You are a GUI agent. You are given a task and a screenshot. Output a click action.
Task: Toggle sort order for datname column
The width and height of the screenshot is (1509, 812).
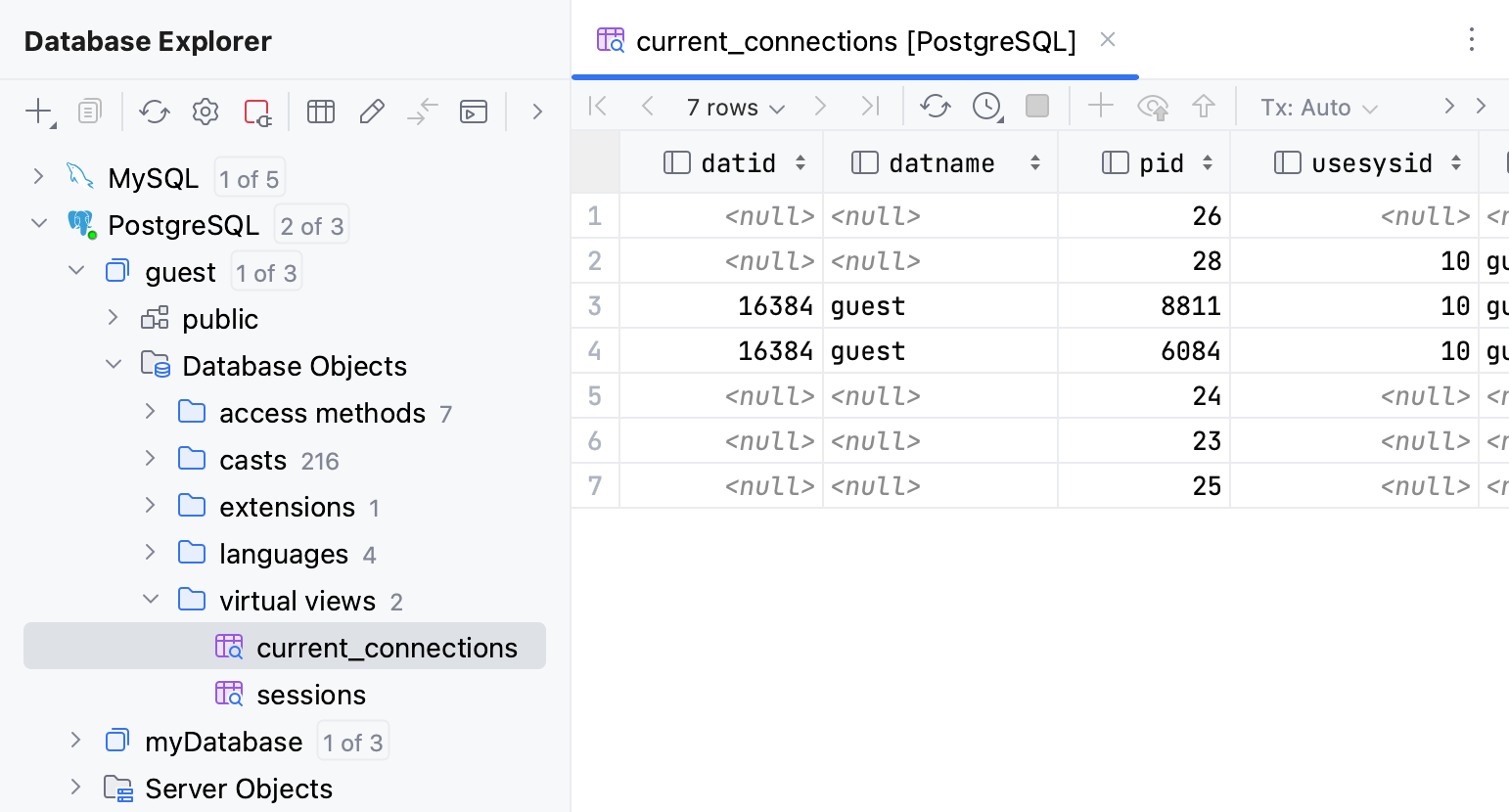coord(1035,162)
